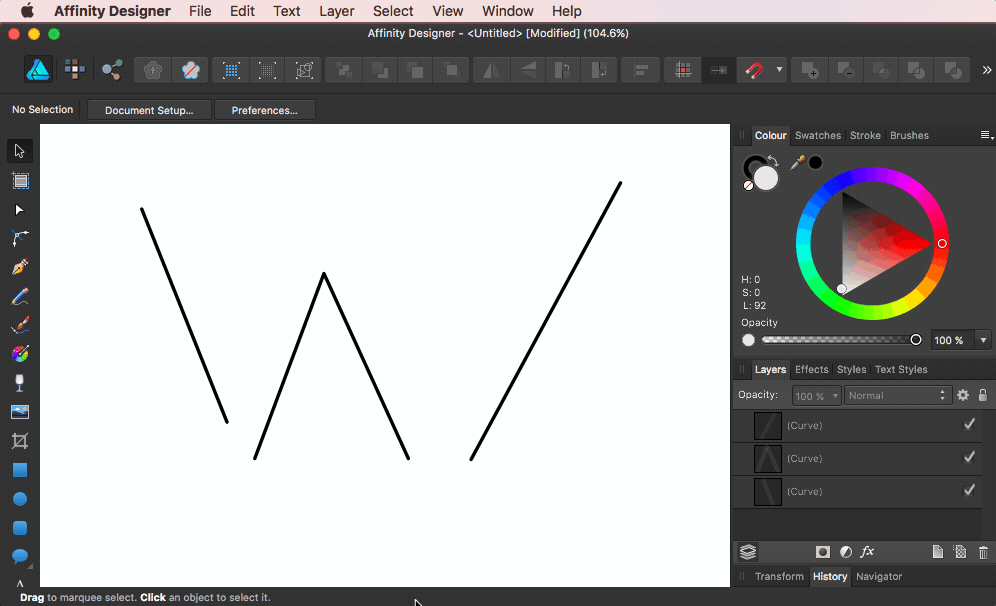Viewport: 996px width, 606px height.
Task: Select the Ellipse tool
Action: pos(18,499)
